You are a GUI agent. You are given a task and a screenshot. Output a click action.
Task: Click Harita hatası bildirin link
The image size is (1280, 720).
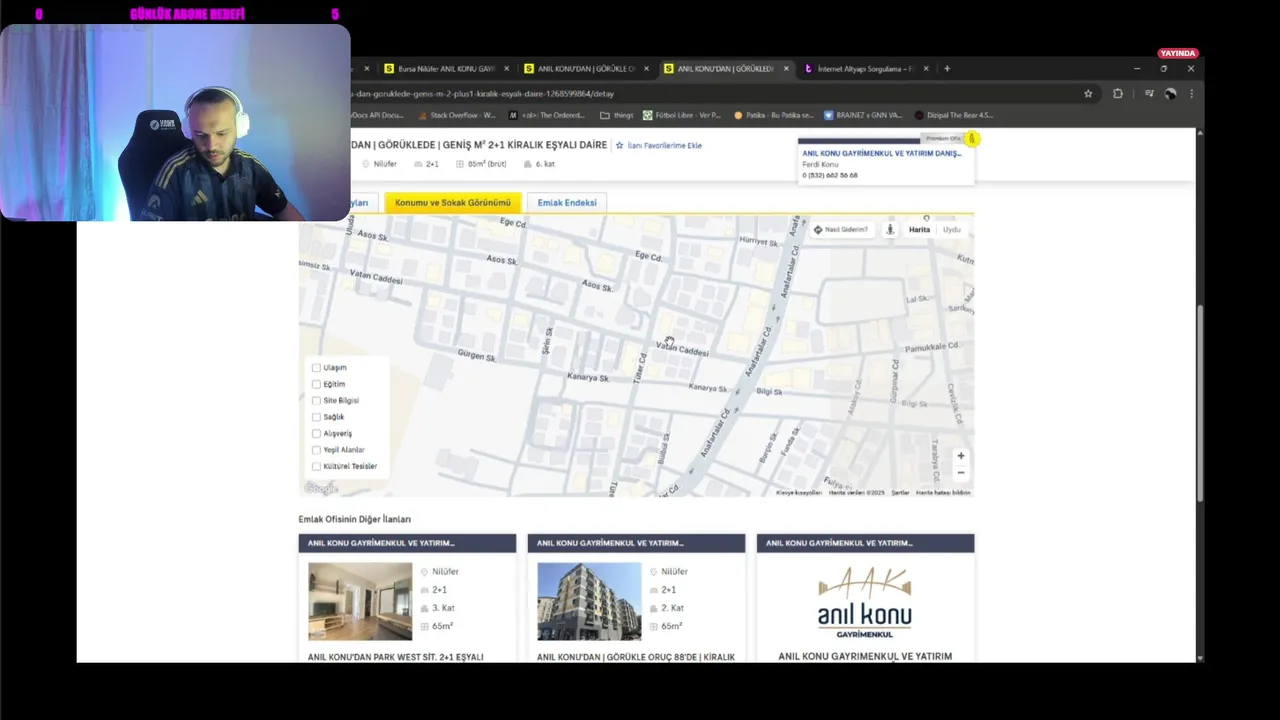tap(943, 493)
